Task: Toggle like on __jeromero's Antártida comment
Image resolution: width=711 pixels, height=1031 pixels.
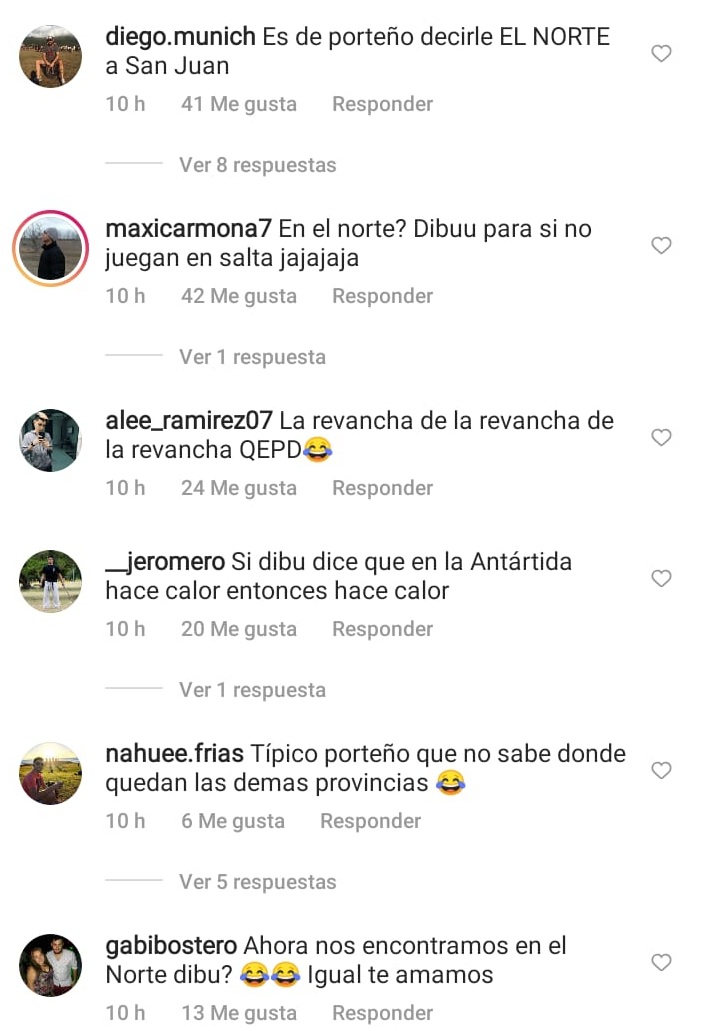Action: [x=661, y=578]
